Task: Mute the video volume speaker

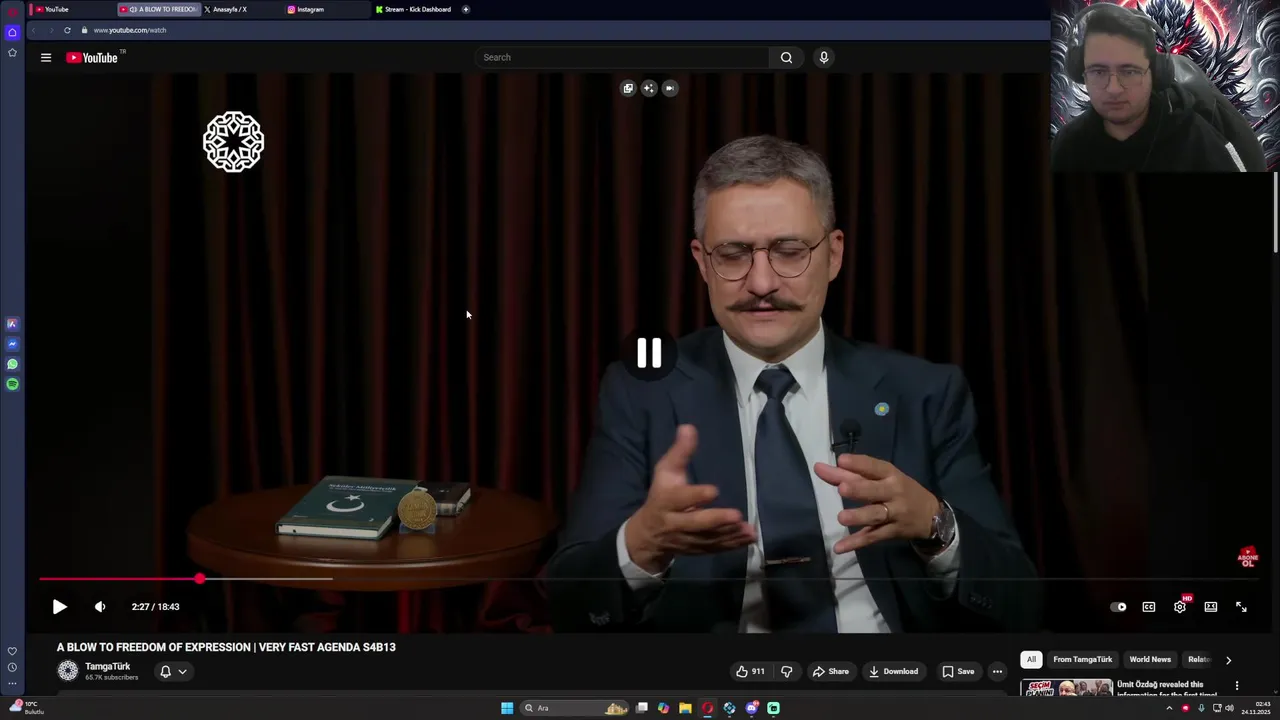Action: (100, 607)
